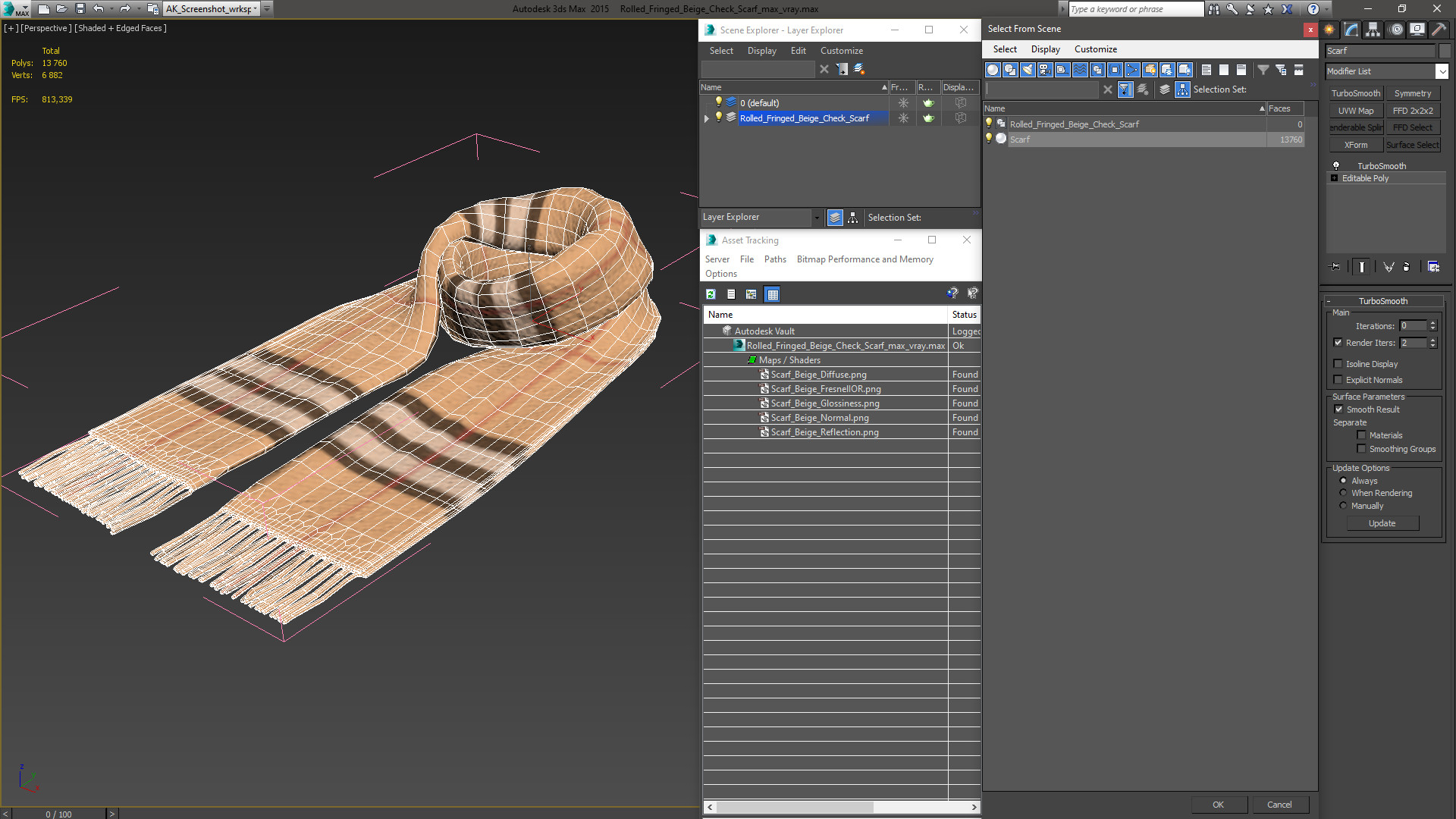Enable Isoline Display checkbox

point(1338,364)
